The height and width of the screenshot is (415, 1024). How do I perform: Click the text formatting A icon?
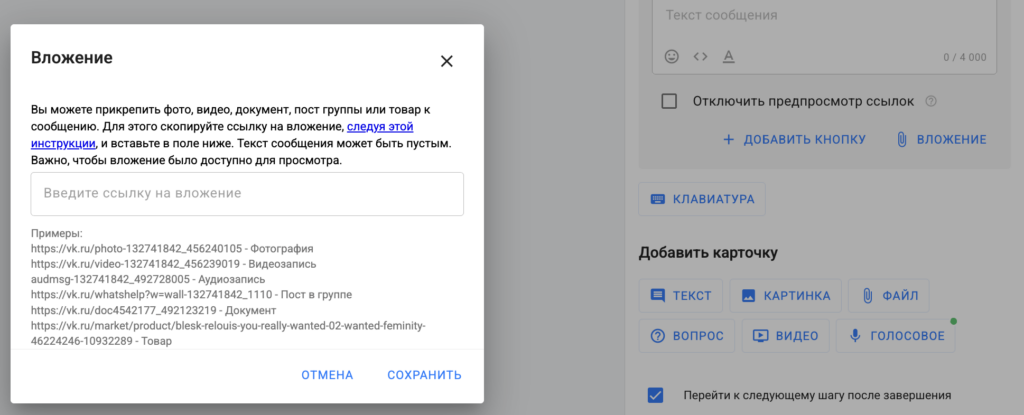click(x=729, y=56)
